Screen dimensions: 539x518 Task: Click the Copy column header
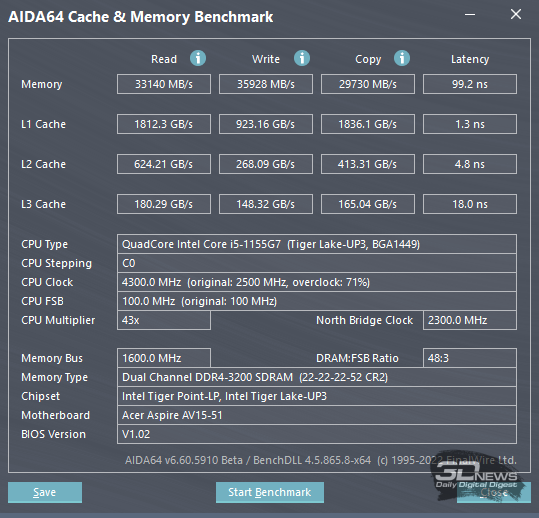pyautogui.click(x=368, y=59)
